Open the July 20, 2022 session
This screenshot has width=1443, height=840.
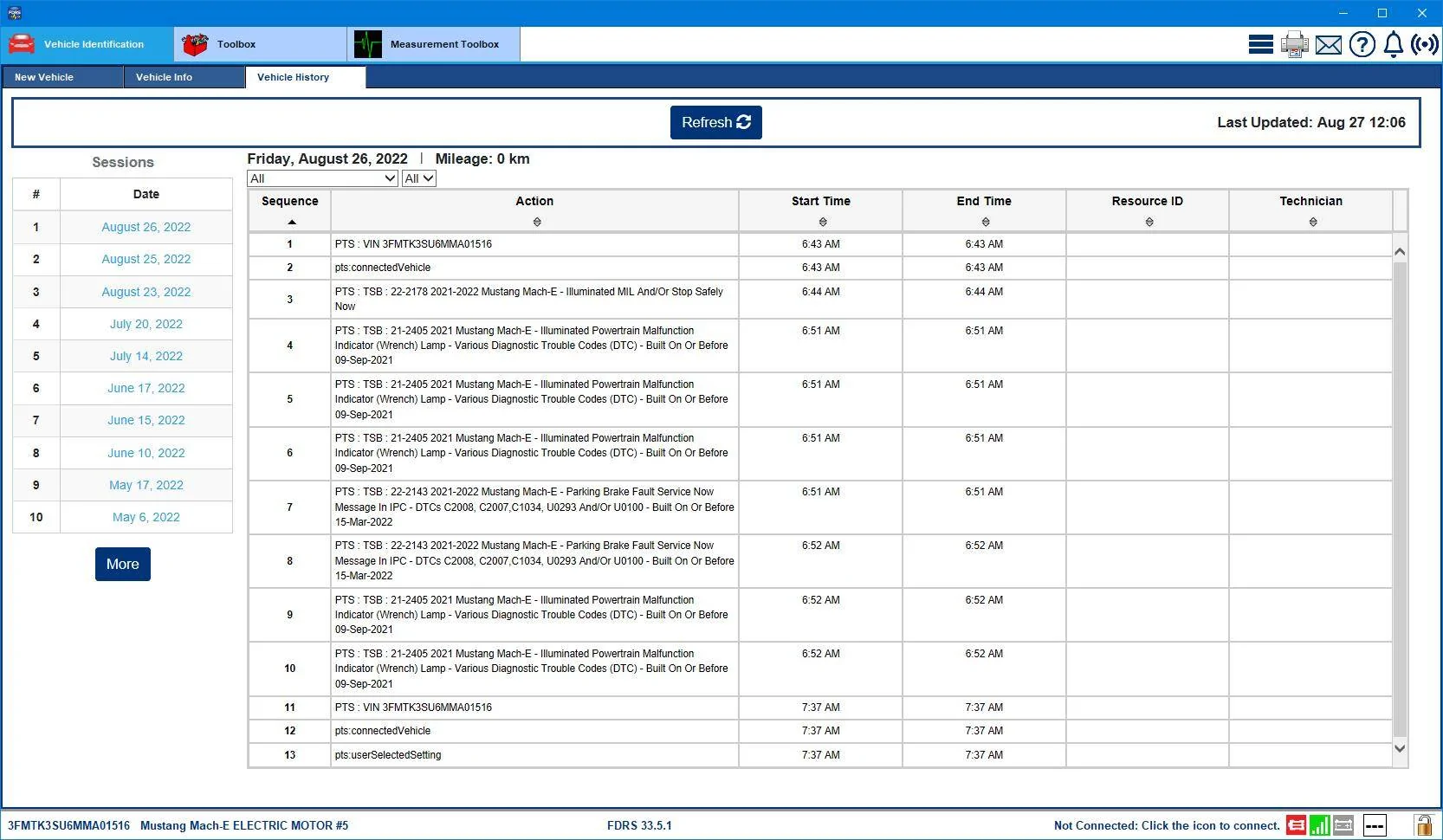coord(146,324)
